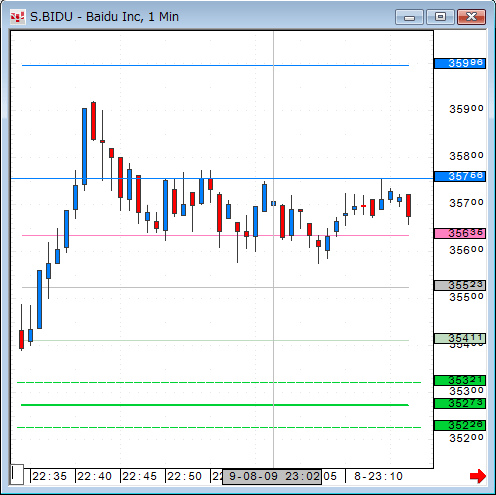The image size is (496, 495).
Task: Click the chart title S.BIDU - Baidu Inc, 1 Min
Action: coord(104,17)
